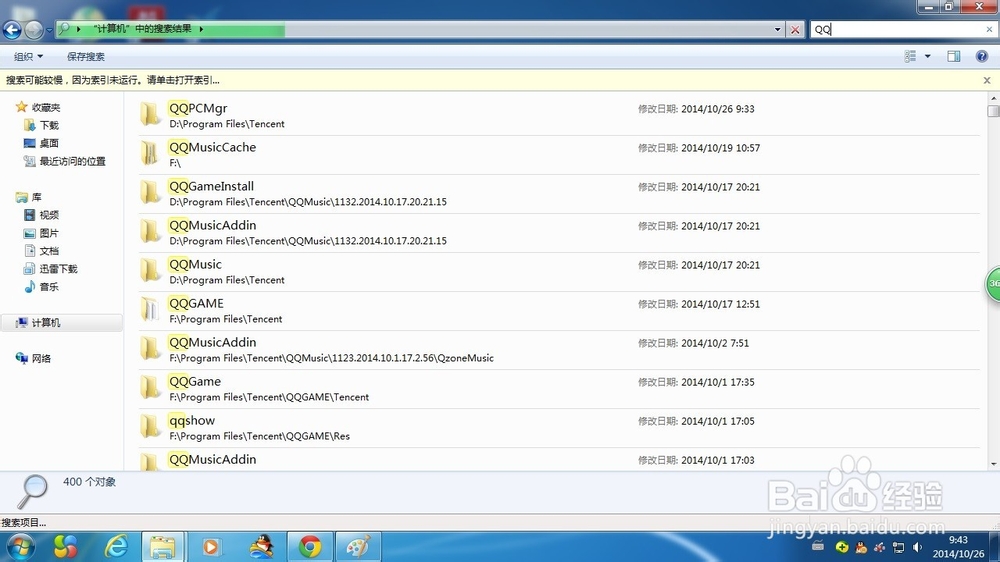Screen dimensions: 1000x562
Task: Click the yellow index warning message
Action: click(113, 80)
